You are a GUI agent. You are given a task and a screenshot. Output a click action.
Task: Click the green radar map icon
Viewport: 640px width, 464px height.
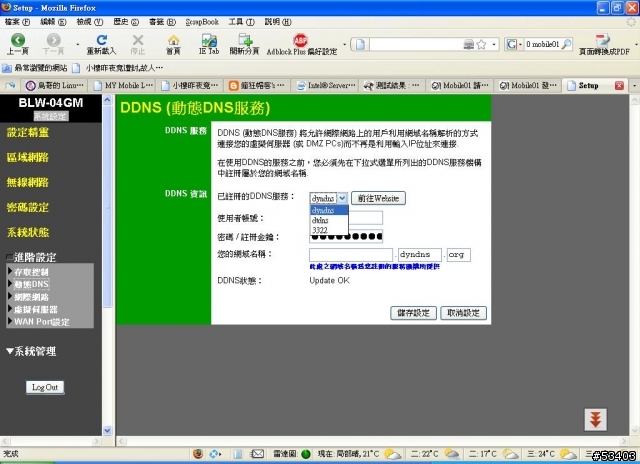pos(306,454)
